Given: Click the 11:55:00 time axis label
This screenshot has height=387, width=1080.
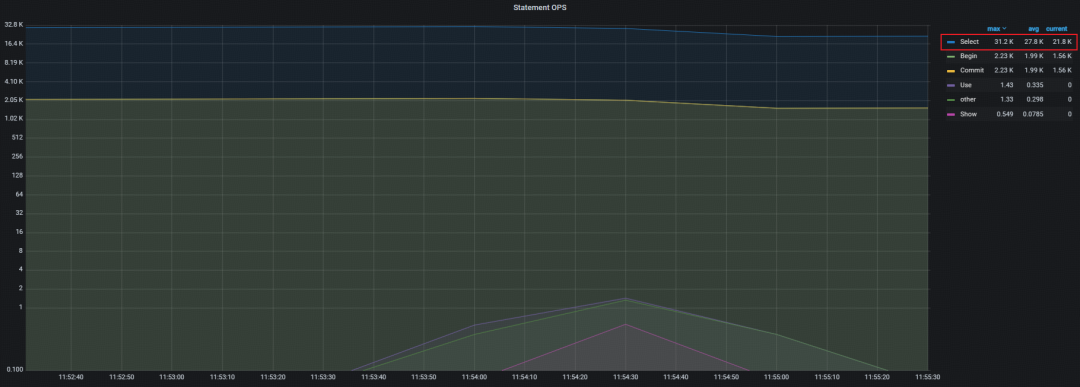Looking at the screenshot, I should (777, 377).
